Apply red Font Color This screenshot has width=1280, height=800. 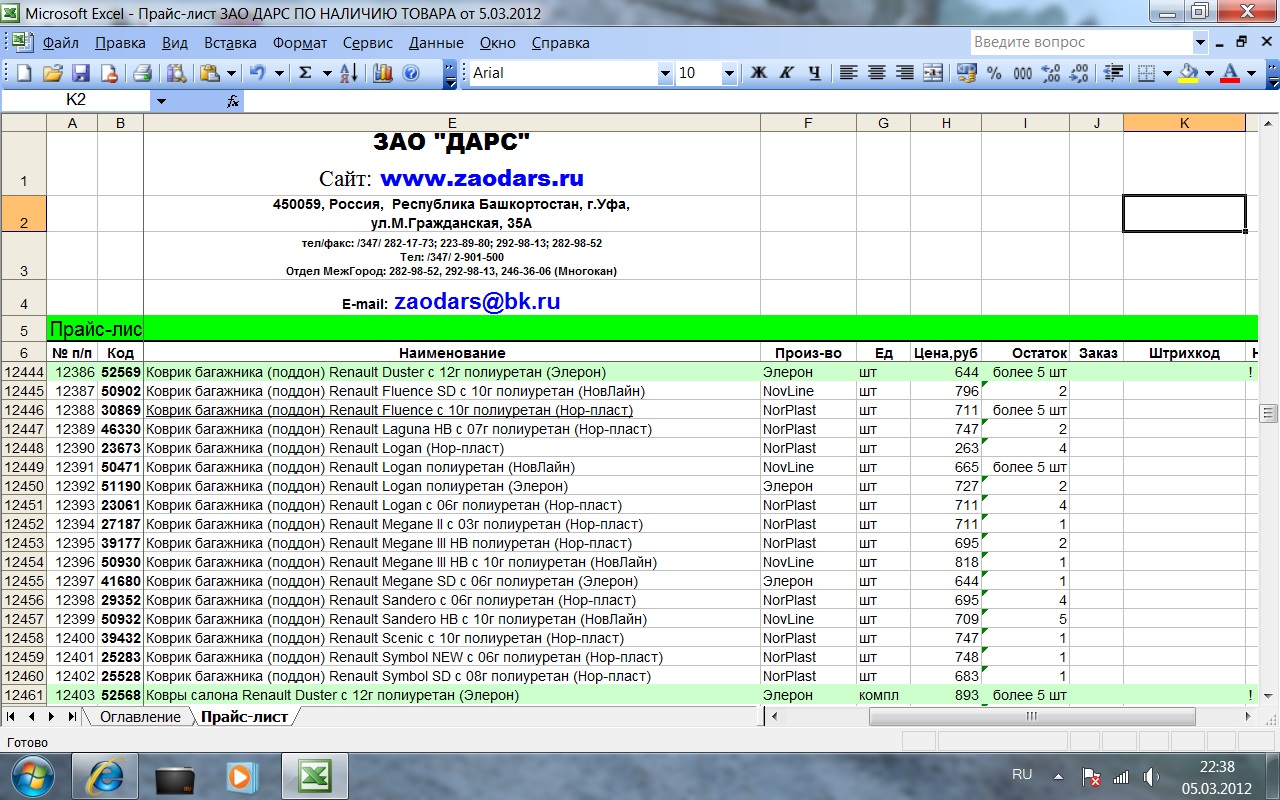1230,73
